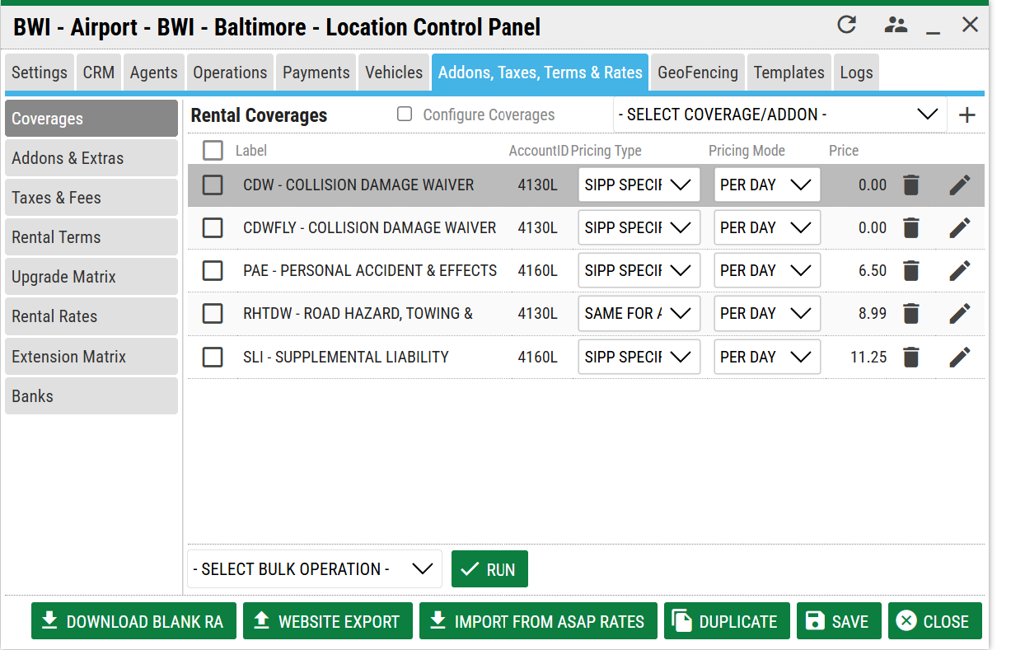
Task: Click the Import From ASAP Rates button
Action: [538, 621]
